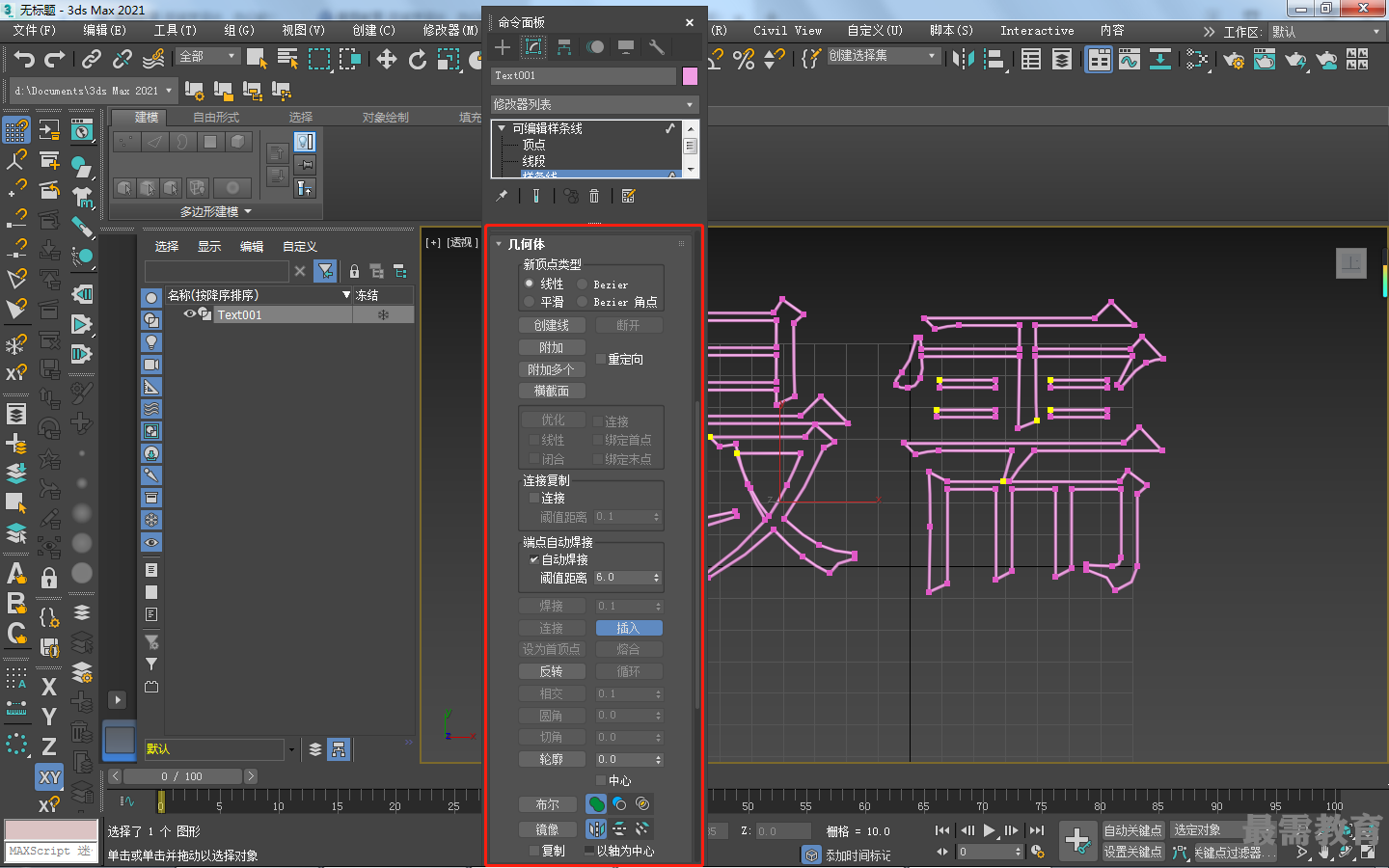
Task: Click the Auto Key (自动关键点) button
Action: pos(1132,830)
